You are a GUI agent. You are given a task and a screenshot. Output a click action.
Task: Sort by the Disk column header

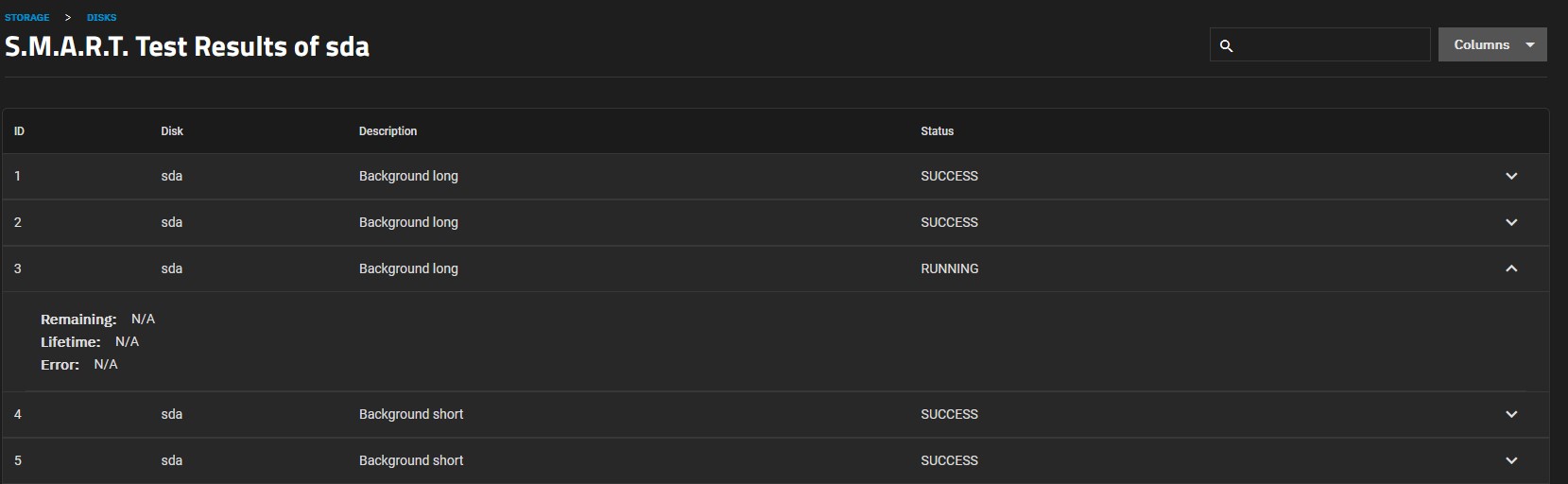click(x=172, y=131)
